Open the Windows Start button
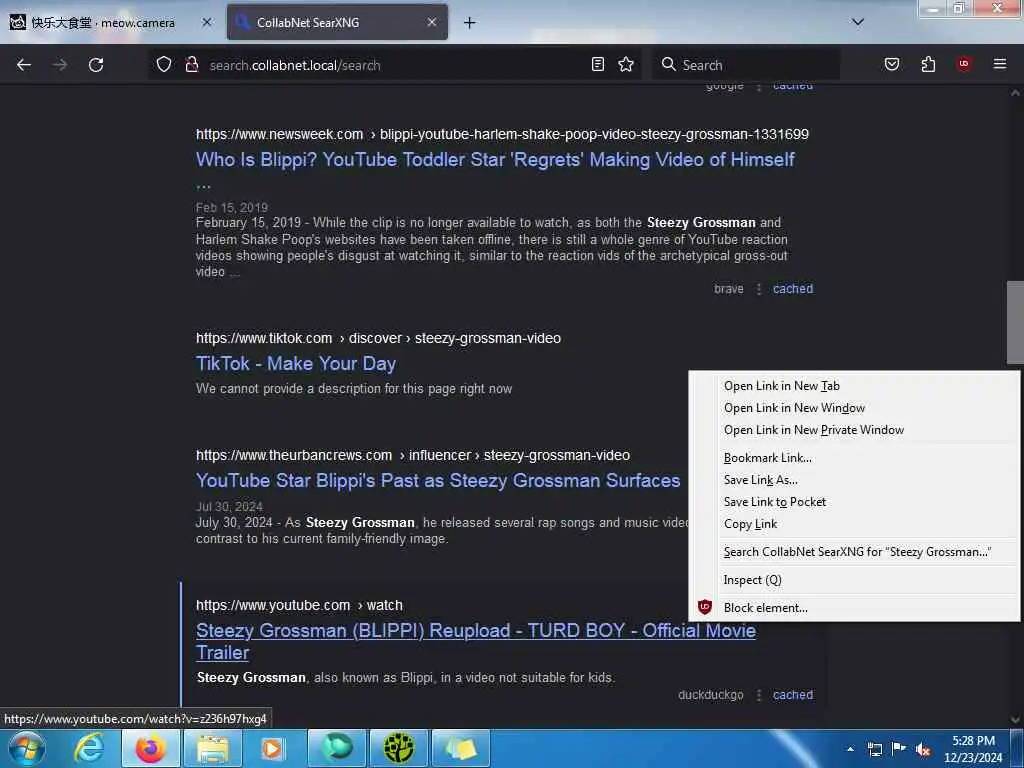Image resolution: width=1024 pixels, height=768 pixels. tap(27, 748)
